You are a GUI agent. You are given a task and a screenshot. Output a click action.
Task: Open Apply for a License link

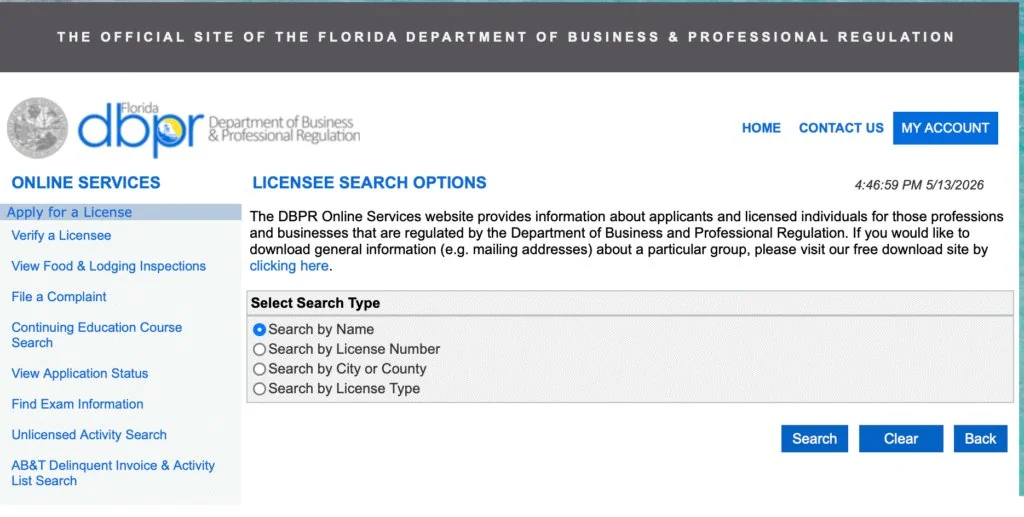tap(69, 212)
